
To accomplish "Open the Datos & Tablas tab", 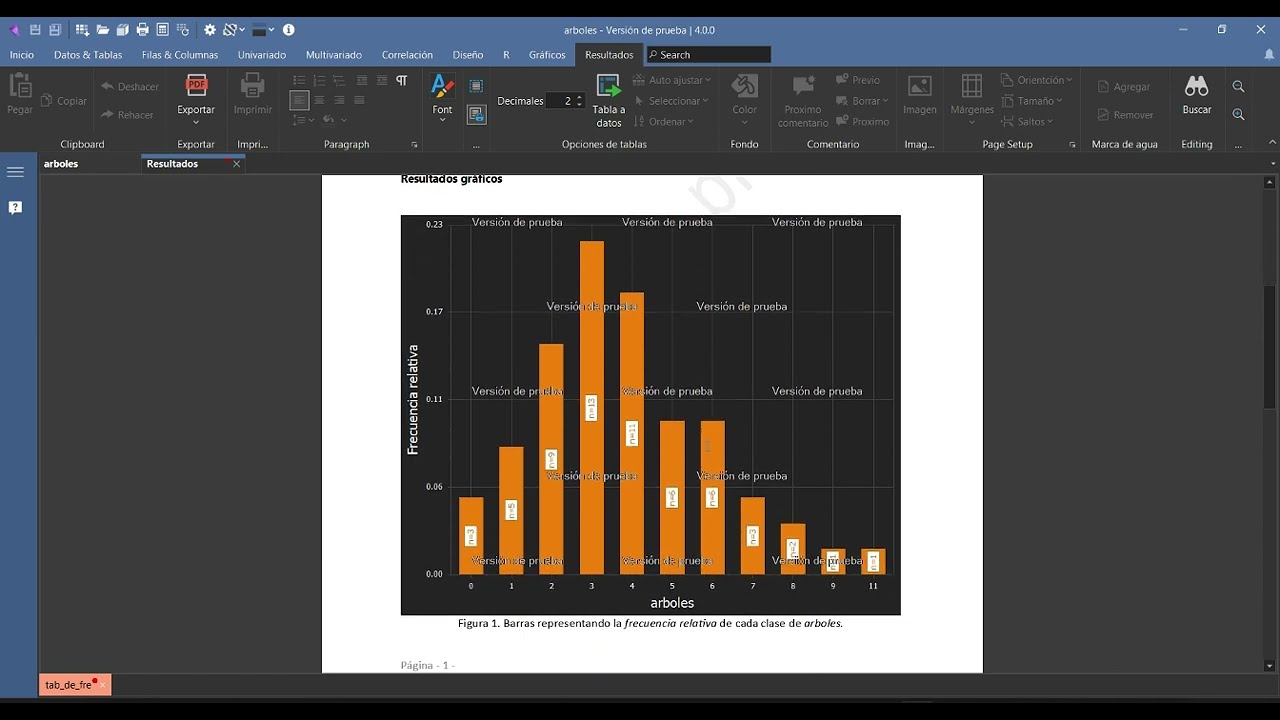I will coord(88,55).
